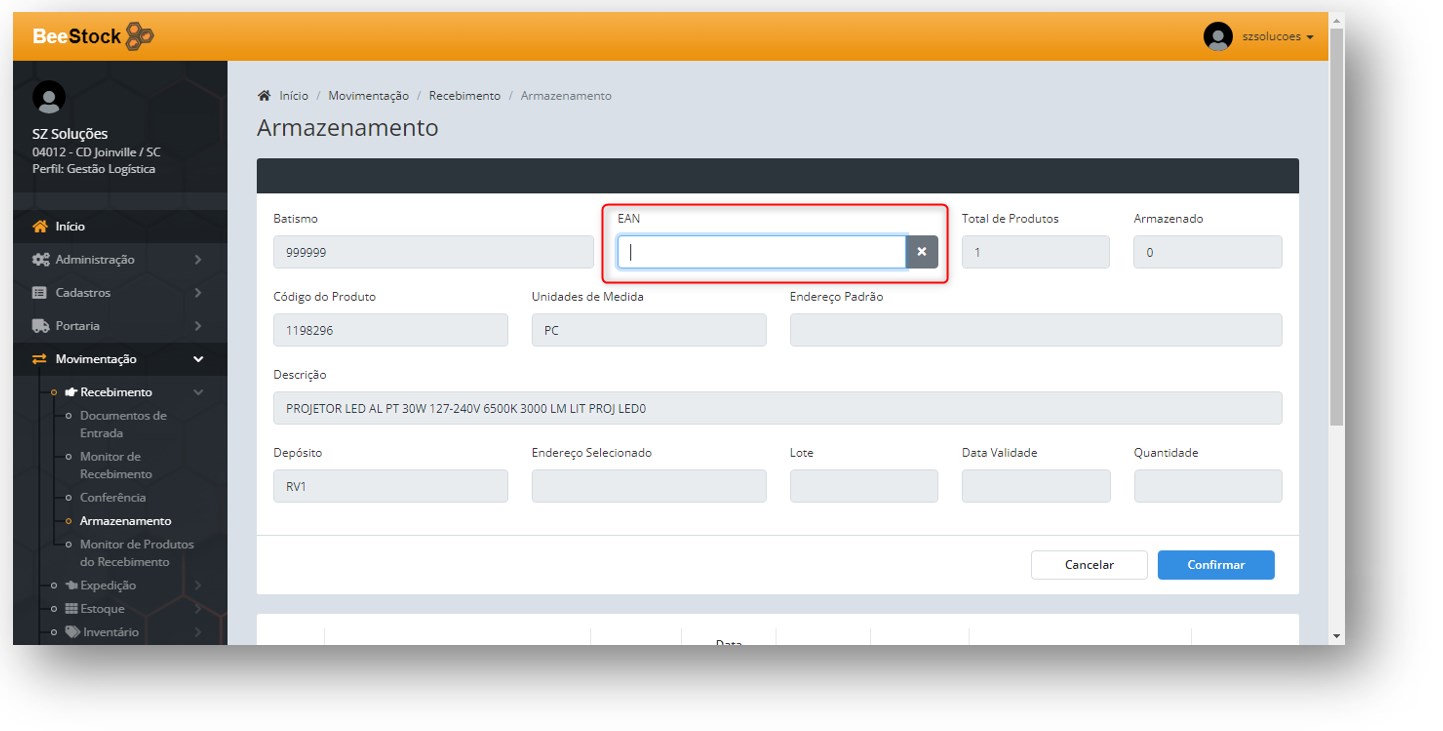Collapse the Recebimento submenu

[198, 392]
